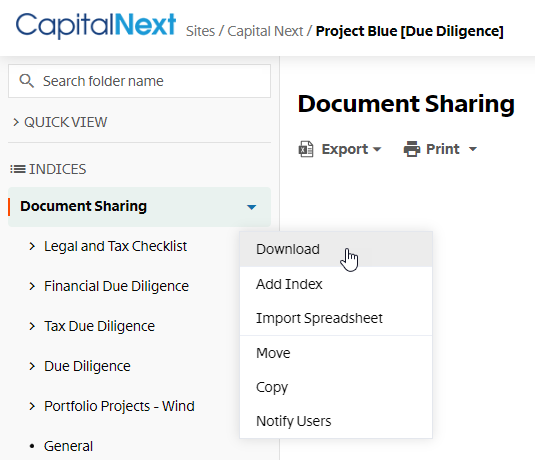Expand the Financial Due Diligence folder
Viewport: 535px width, 460px height.
[x=32, y=286]
